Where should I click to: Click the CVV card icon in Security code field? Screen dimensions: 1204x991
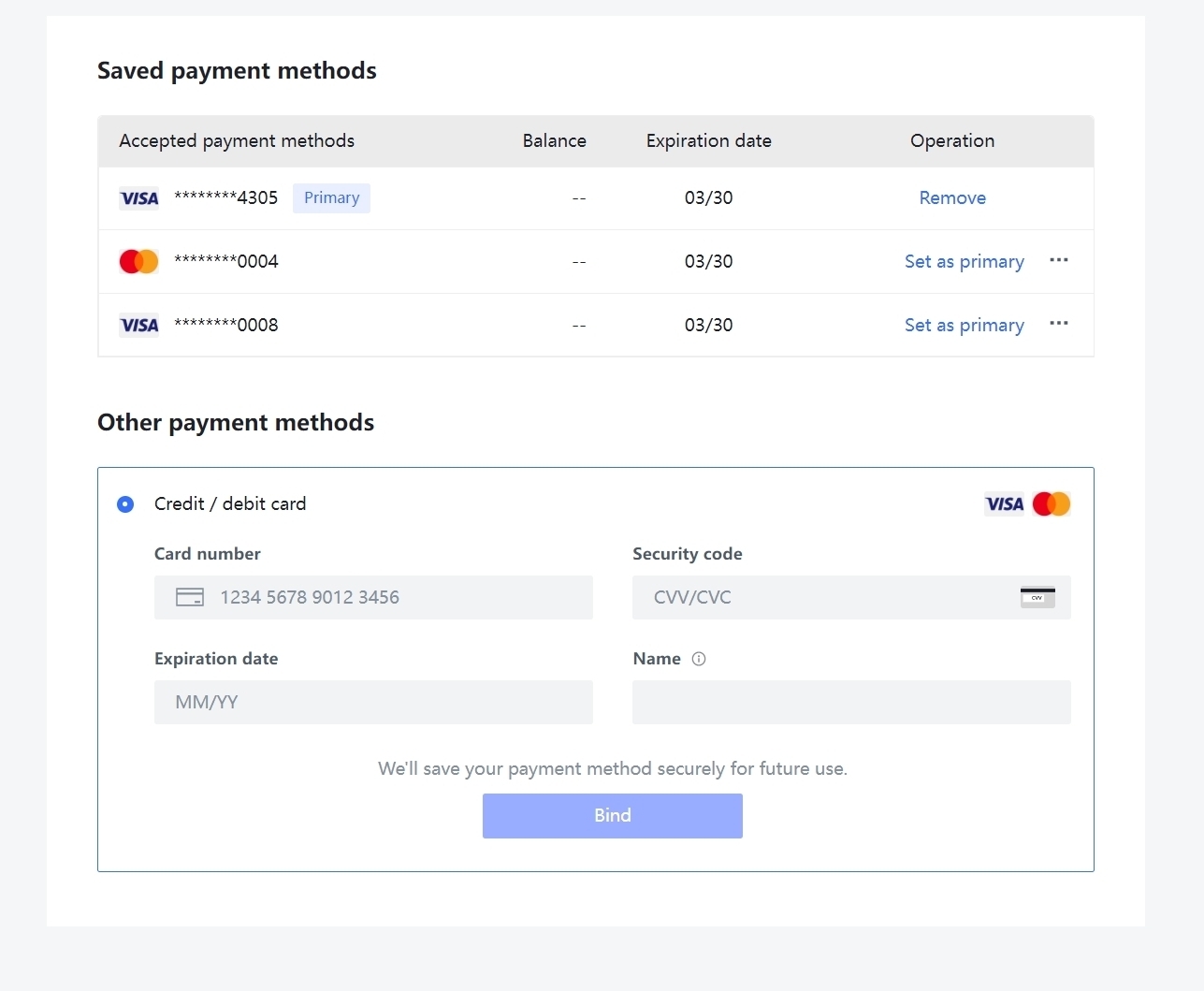(1037, 597)
